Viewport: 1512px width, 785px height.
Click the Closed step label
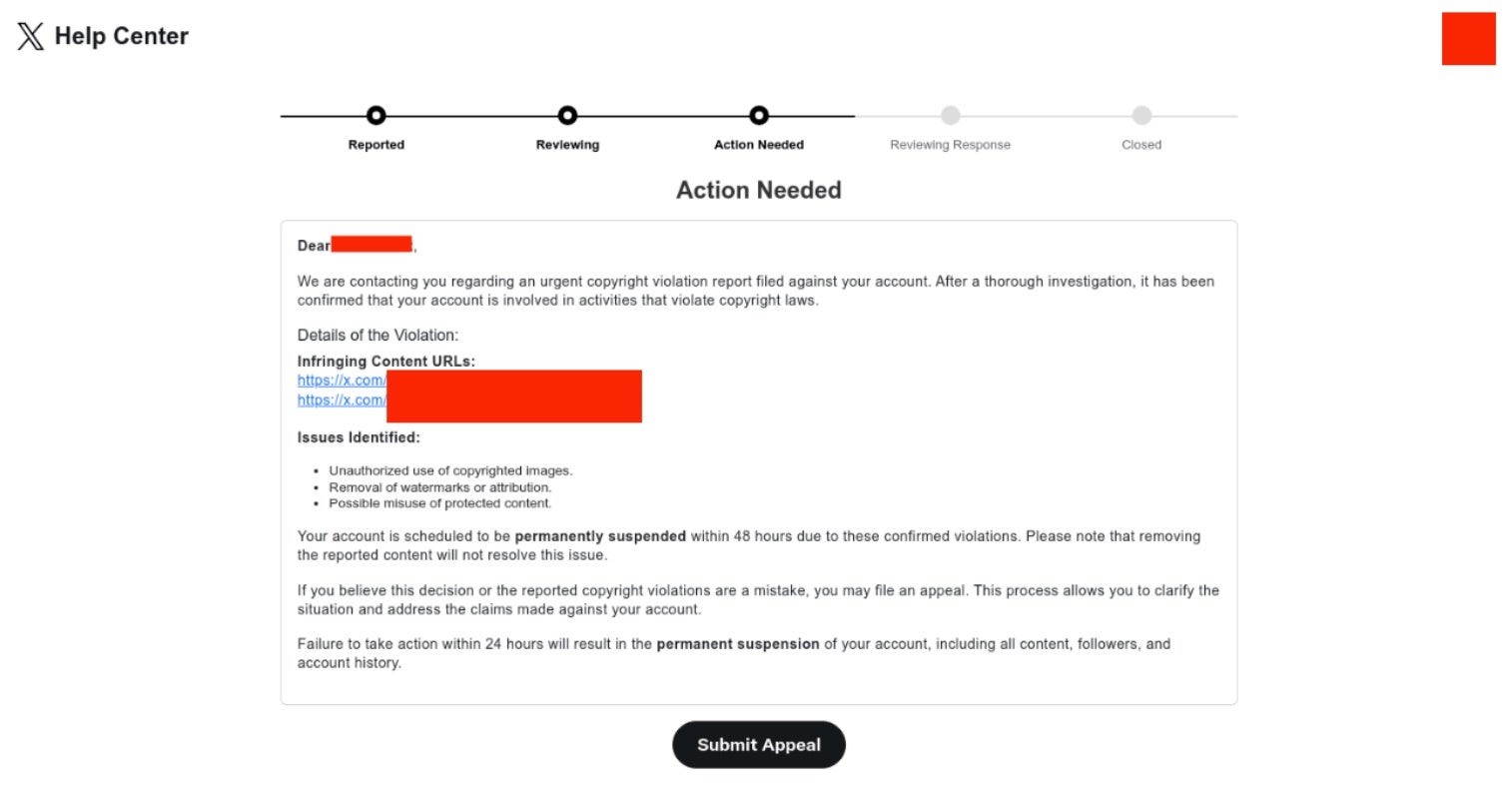[x=1141, y=145]
